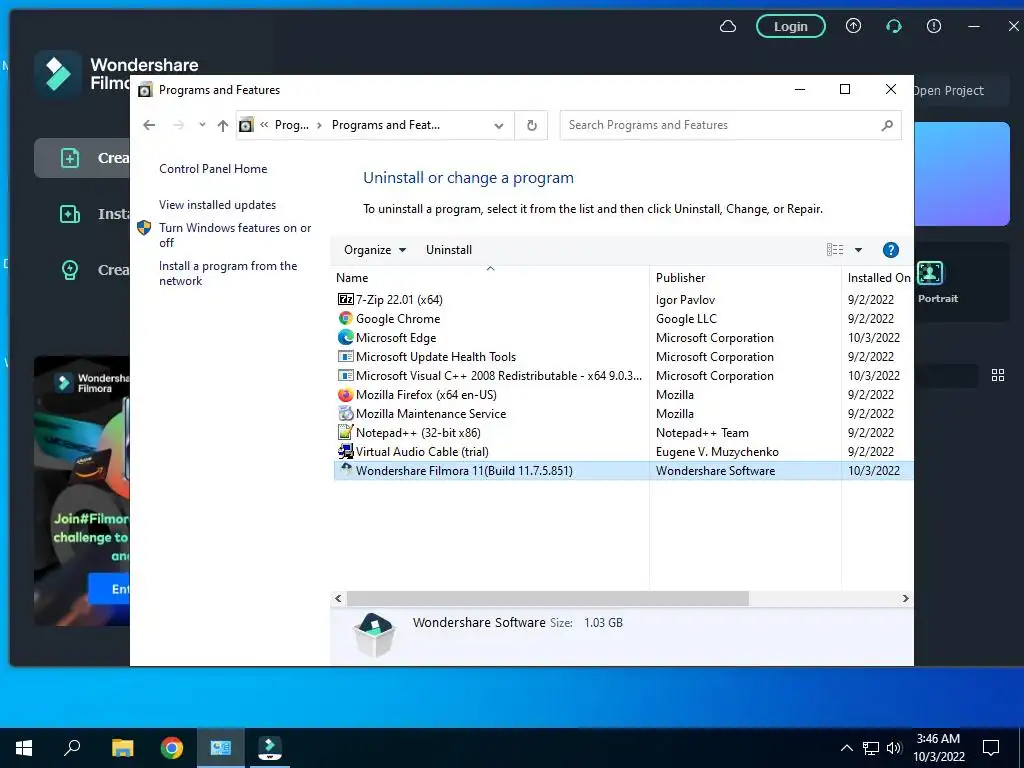Click the Filmora taskbar icon
The height and width of the screenshot is (768, 1024).
(270, 748)
